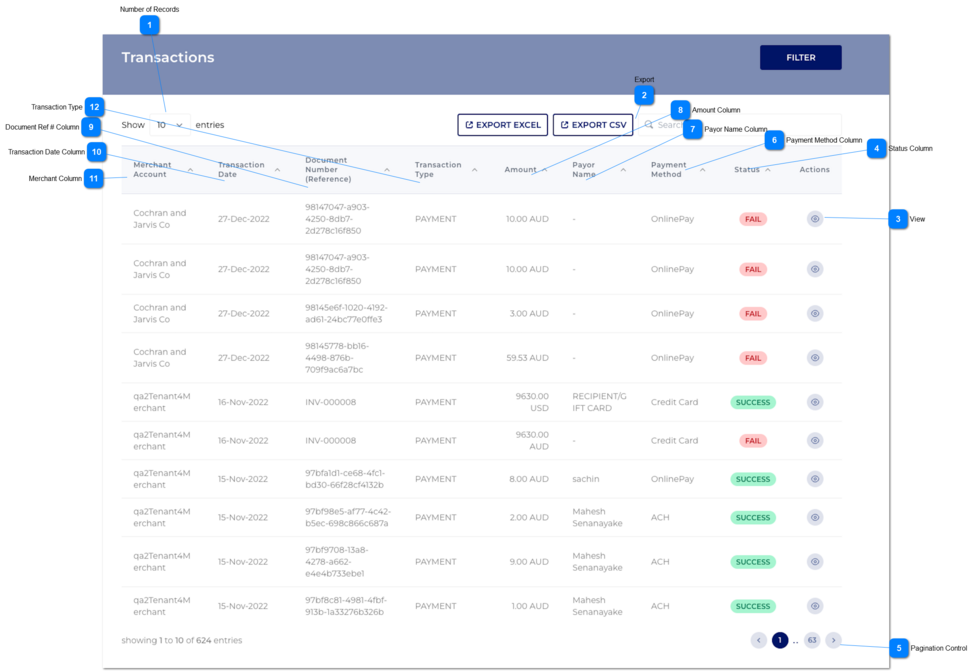
Task: Click the EXPORT CSV button
Action: [593, 125]
